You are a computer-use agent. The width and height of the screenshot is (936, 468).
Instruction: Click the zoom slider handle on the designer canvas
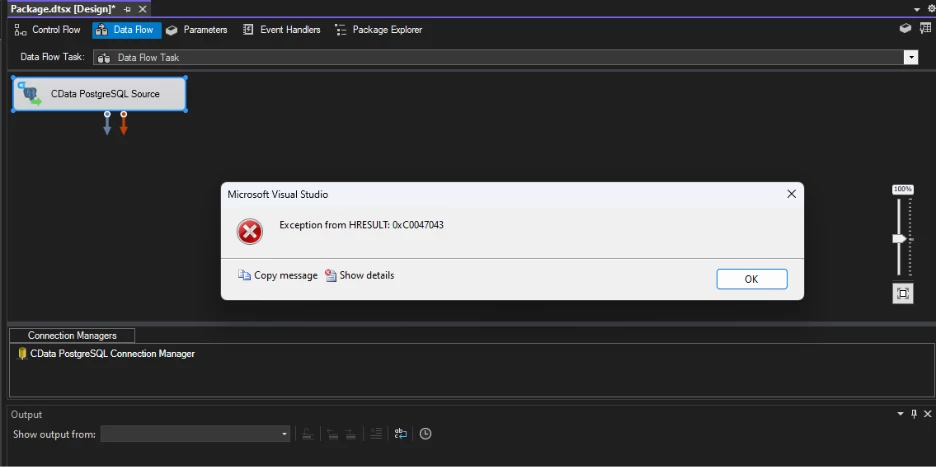[899, 239]
